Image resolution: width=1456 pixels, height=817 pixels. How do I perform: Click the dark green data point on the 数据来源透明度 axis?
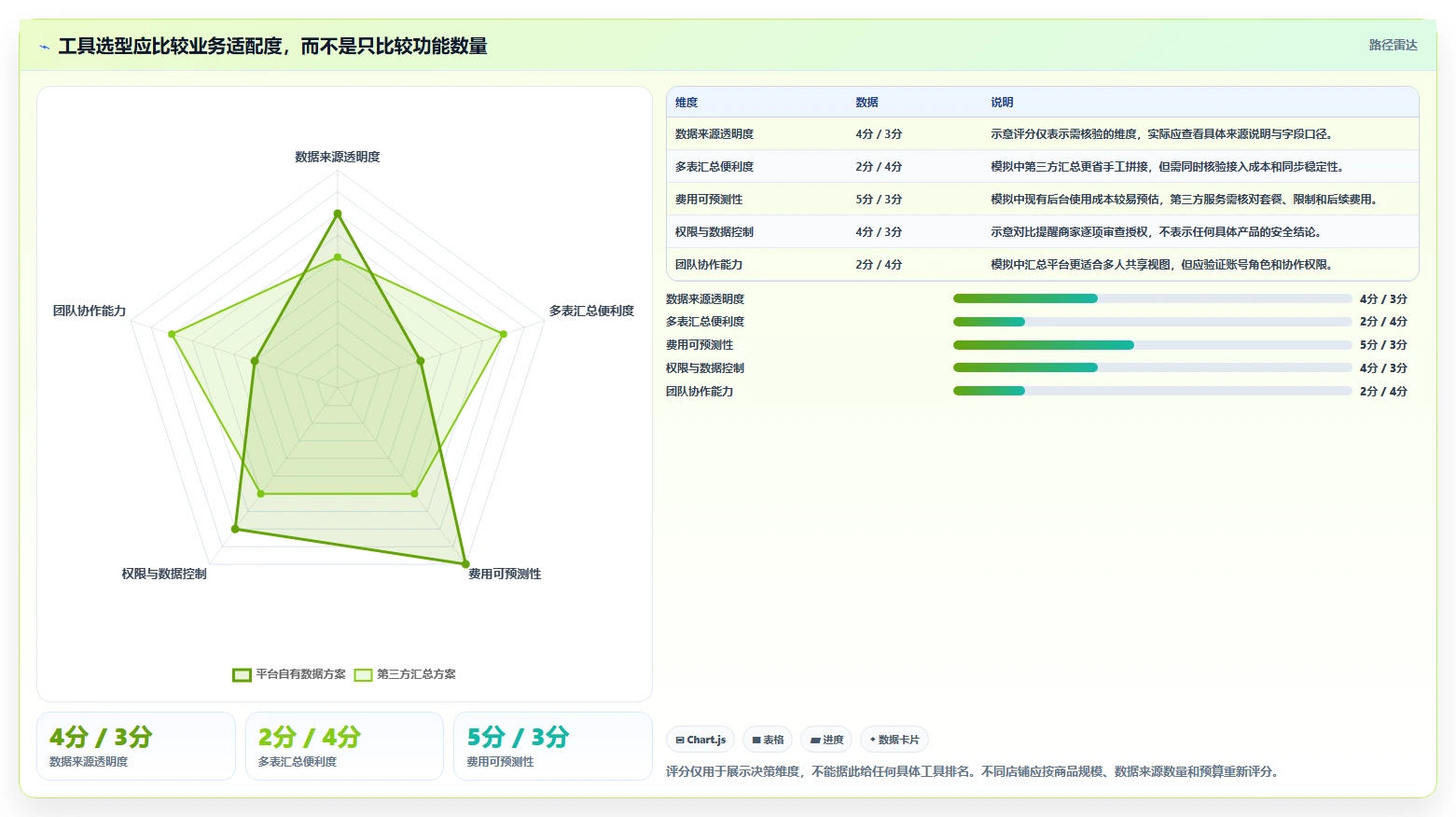click(x=338, y=214)
